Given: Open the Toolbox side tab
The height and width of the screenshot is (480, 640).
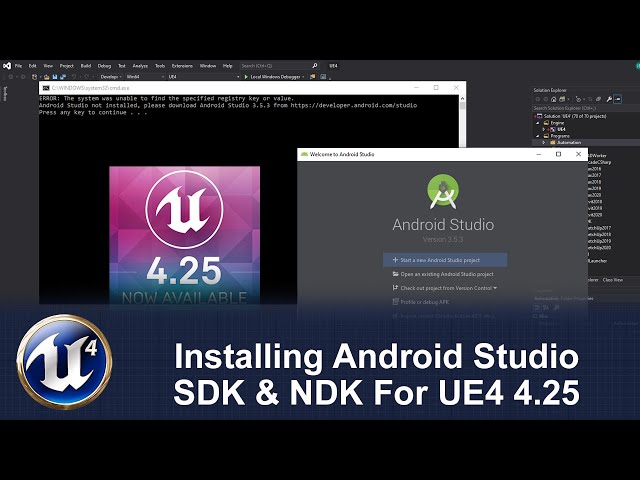Looking at the screenshot, I should pyautogui.click(x=5, y=93).
